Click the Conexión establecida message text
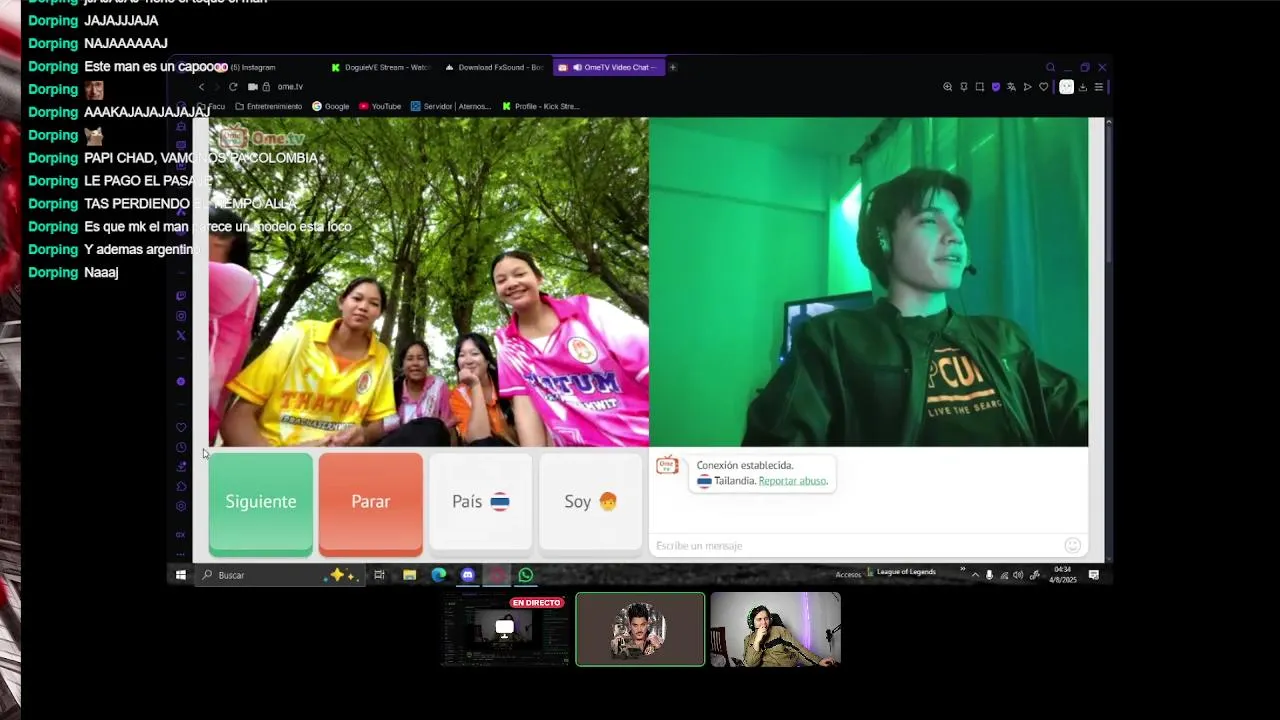 pyautogui.click(x=745, y=465)
